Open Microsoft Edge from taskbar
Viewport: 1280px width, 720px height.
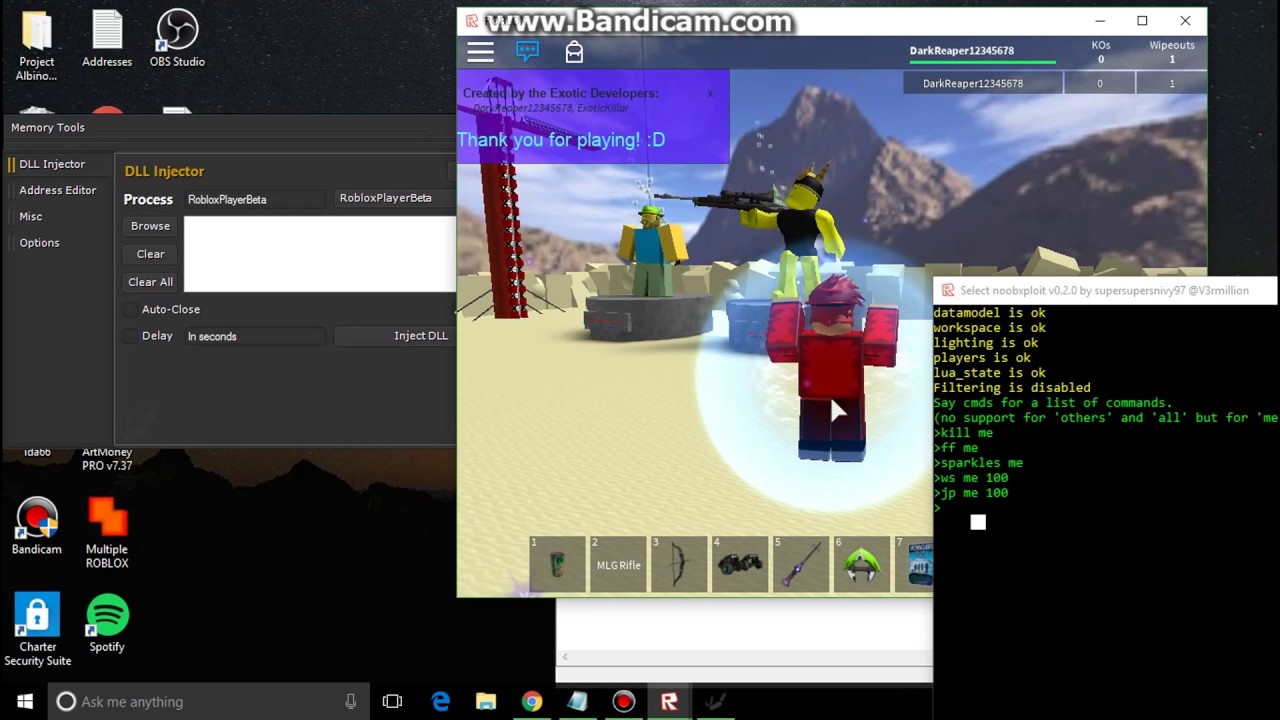click(440, 701)
